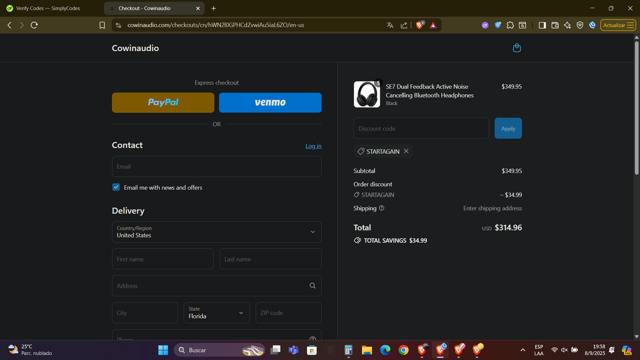
Task: Close the Checkout - Cowinaudio tab
Action: (198, 8)
